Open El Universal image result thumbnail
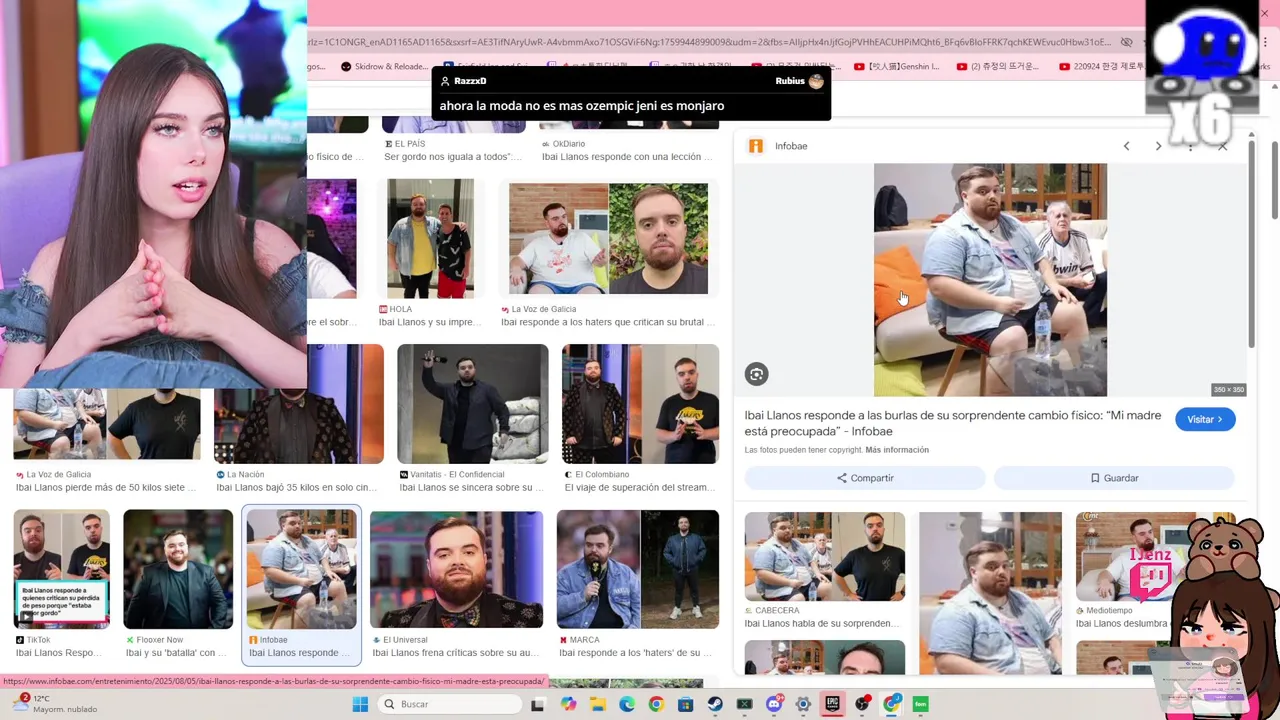Viewport: 1280px width, 720px height. click(456, 569)
